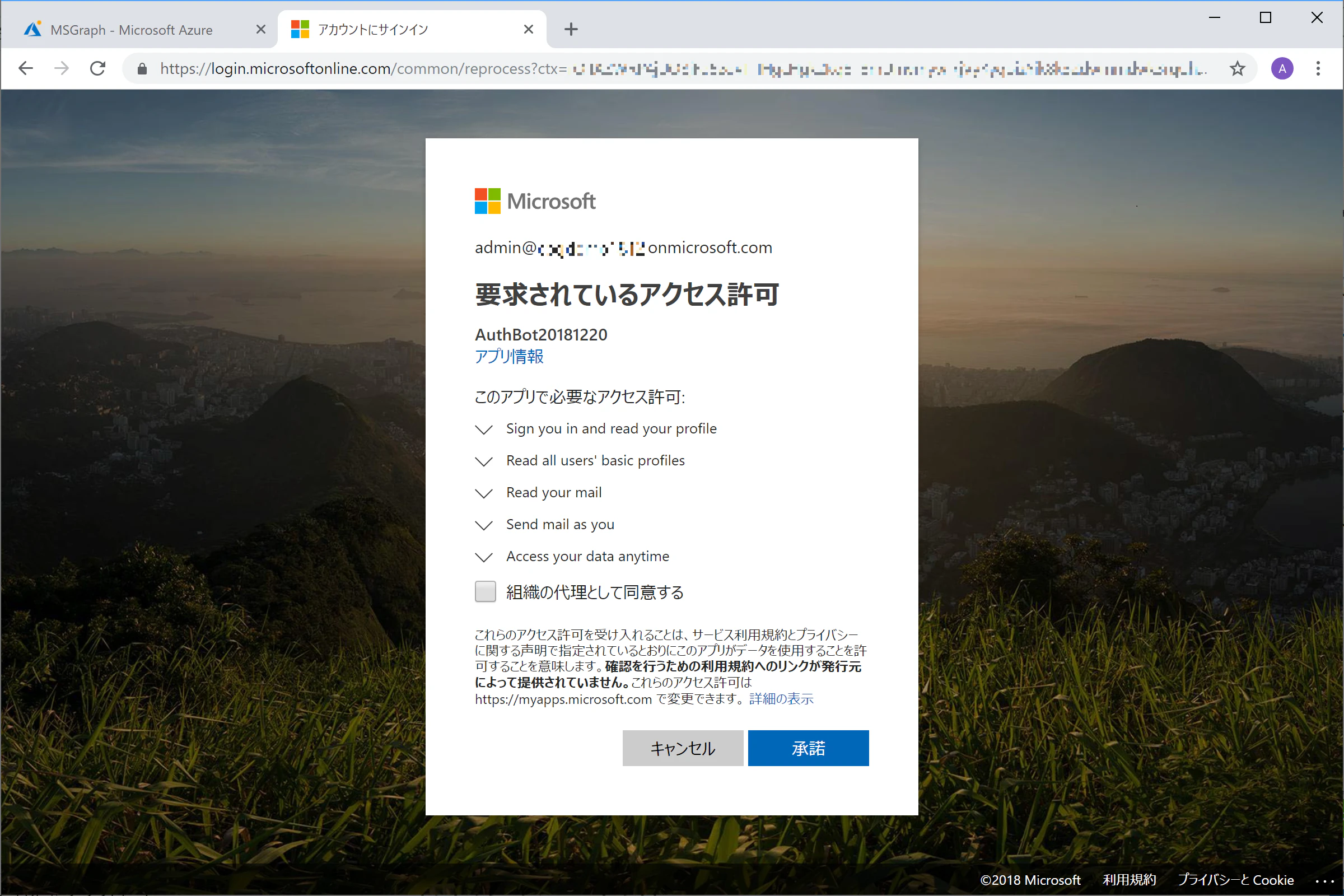Open the 詳細の表示 link

[x=781, y=698]
